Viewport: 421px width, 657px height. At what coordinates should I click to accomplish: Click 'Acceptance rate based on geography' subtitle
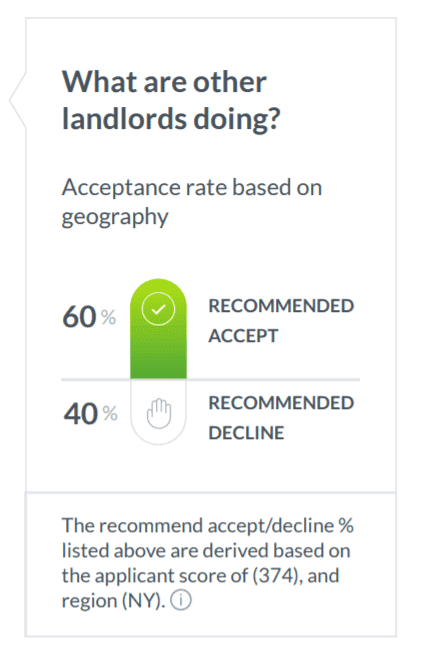click(192, 202)
